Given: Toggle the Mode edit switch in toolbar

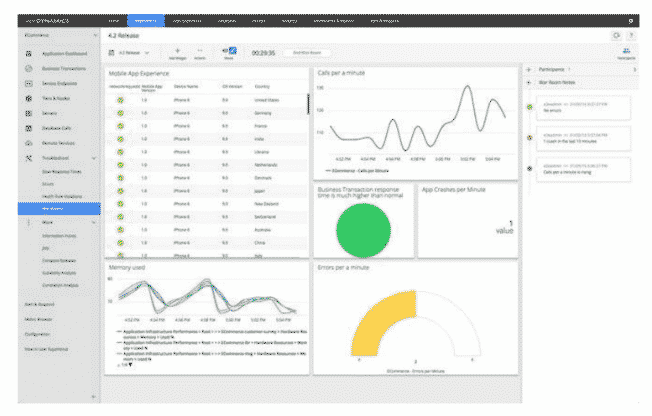Looking at the screenshot, I should pos(230,51).
